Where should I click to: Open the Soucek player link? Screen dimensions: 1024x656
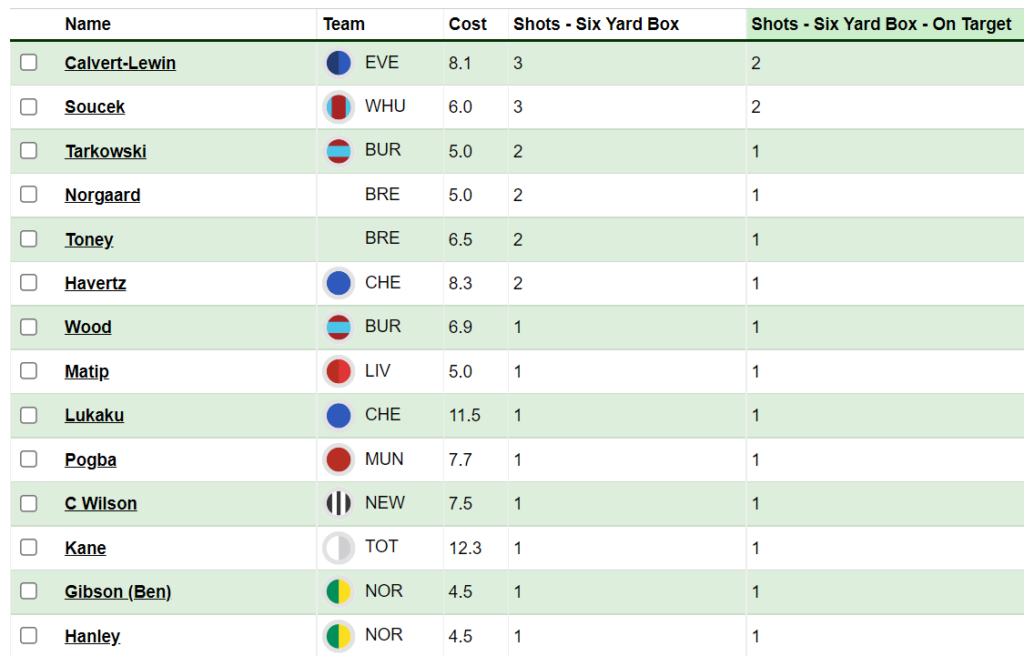pyautogui.click(x=95, y=107)
